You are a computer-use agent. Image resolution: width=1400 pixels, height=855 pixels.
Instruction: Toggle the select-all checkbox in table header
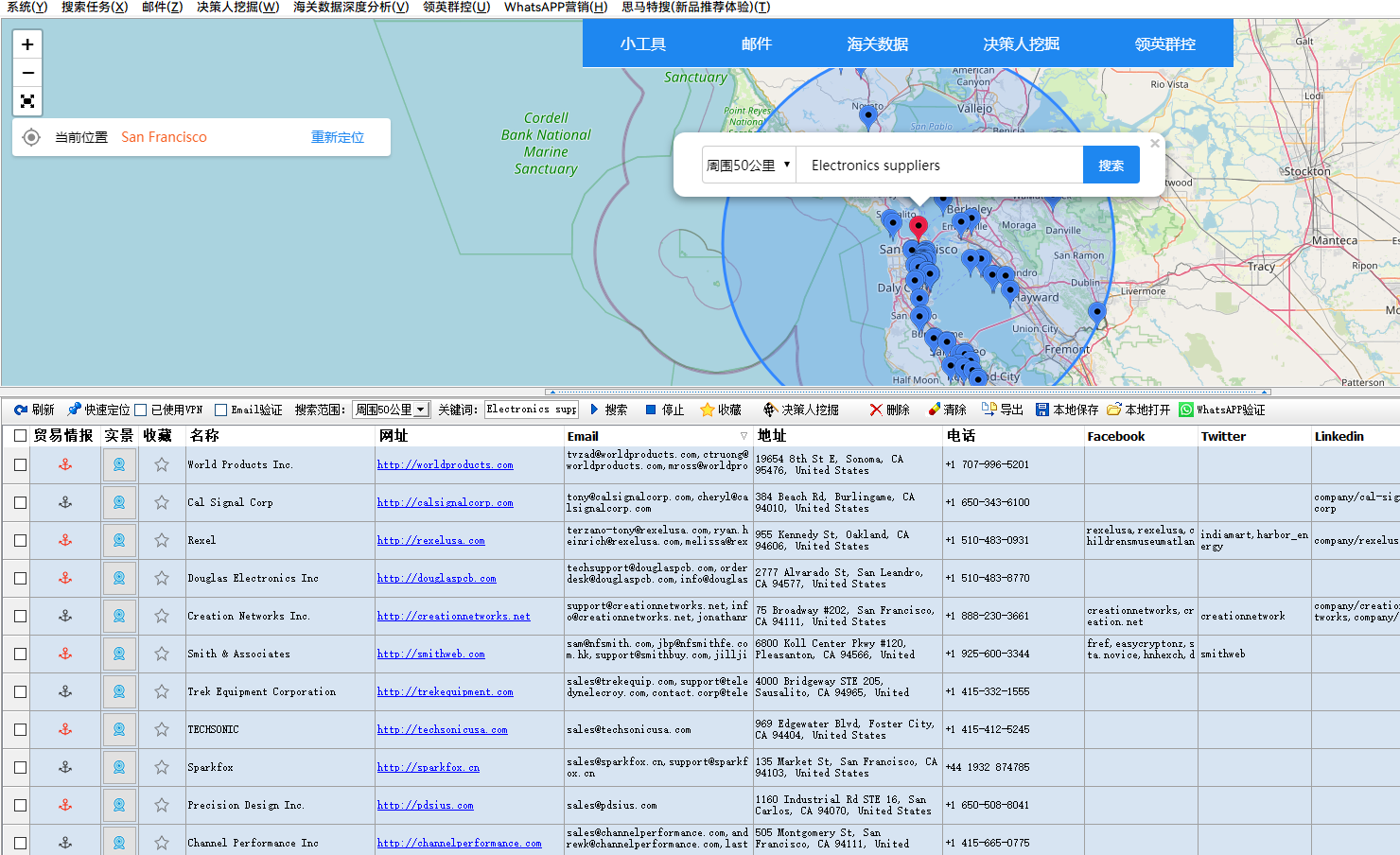pyautogui.click(x=20, y=436)
